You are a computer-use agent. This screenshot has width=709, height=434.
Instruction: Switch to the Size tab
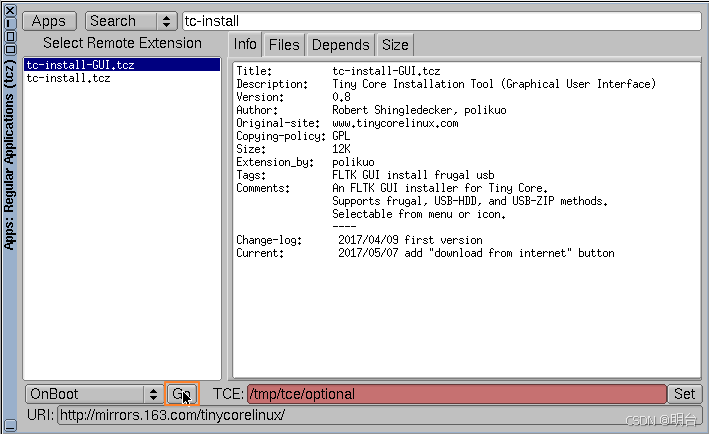click(x=395, y=45)
